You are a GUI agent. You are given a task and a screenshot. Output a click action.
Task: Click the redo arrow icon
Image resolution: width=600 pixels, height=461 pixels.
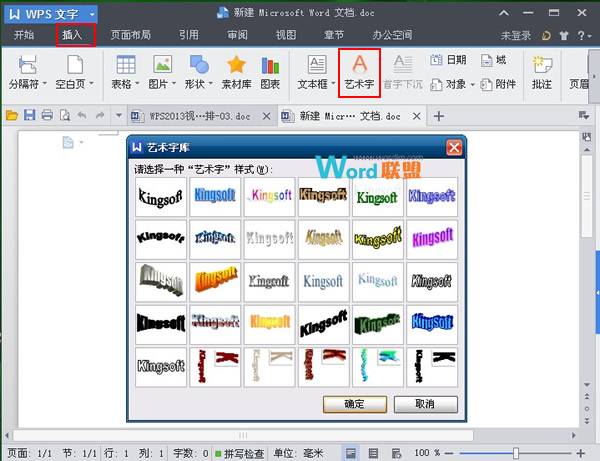click(100, 115)
